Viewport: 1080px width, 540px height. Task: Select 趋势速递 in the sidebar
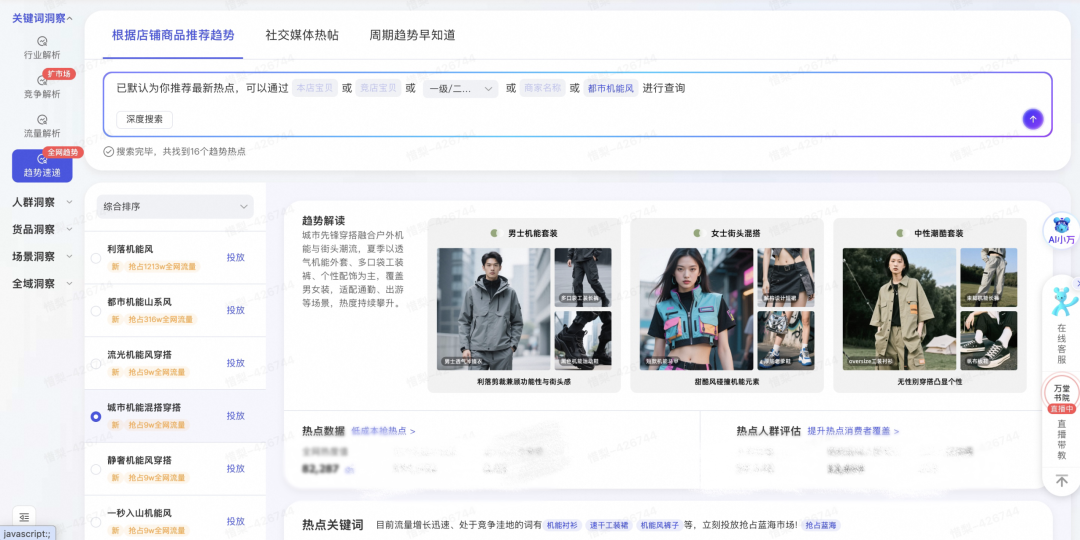[x=42, y=165]
